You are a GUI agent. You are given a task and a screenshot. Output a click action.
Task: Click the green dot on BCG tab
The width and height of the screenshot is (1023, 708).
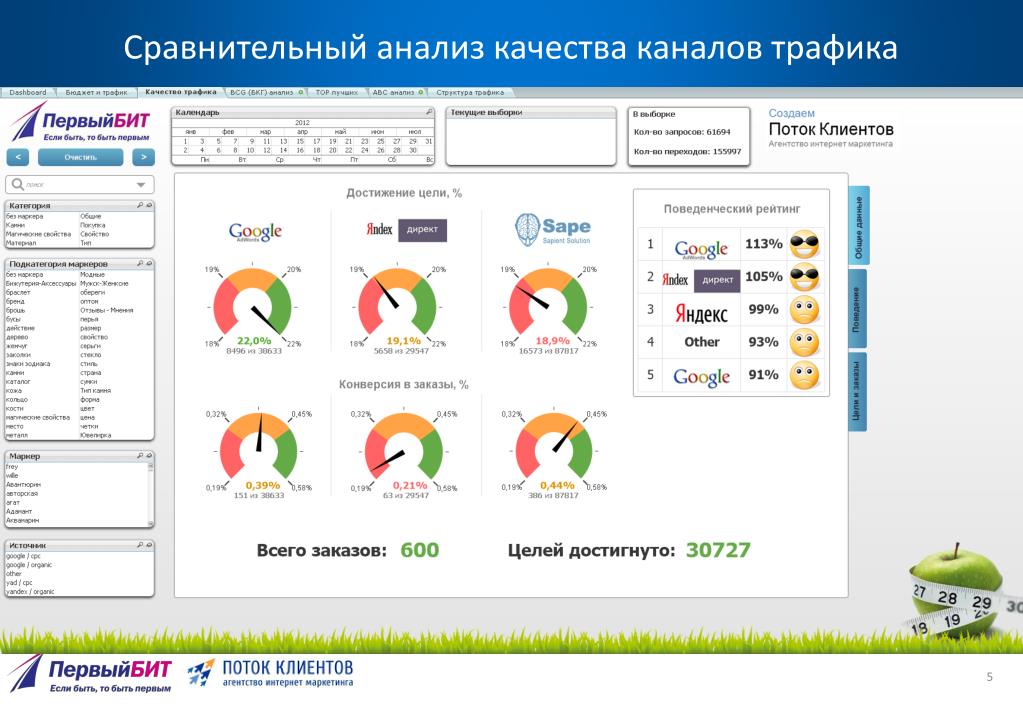301,93
